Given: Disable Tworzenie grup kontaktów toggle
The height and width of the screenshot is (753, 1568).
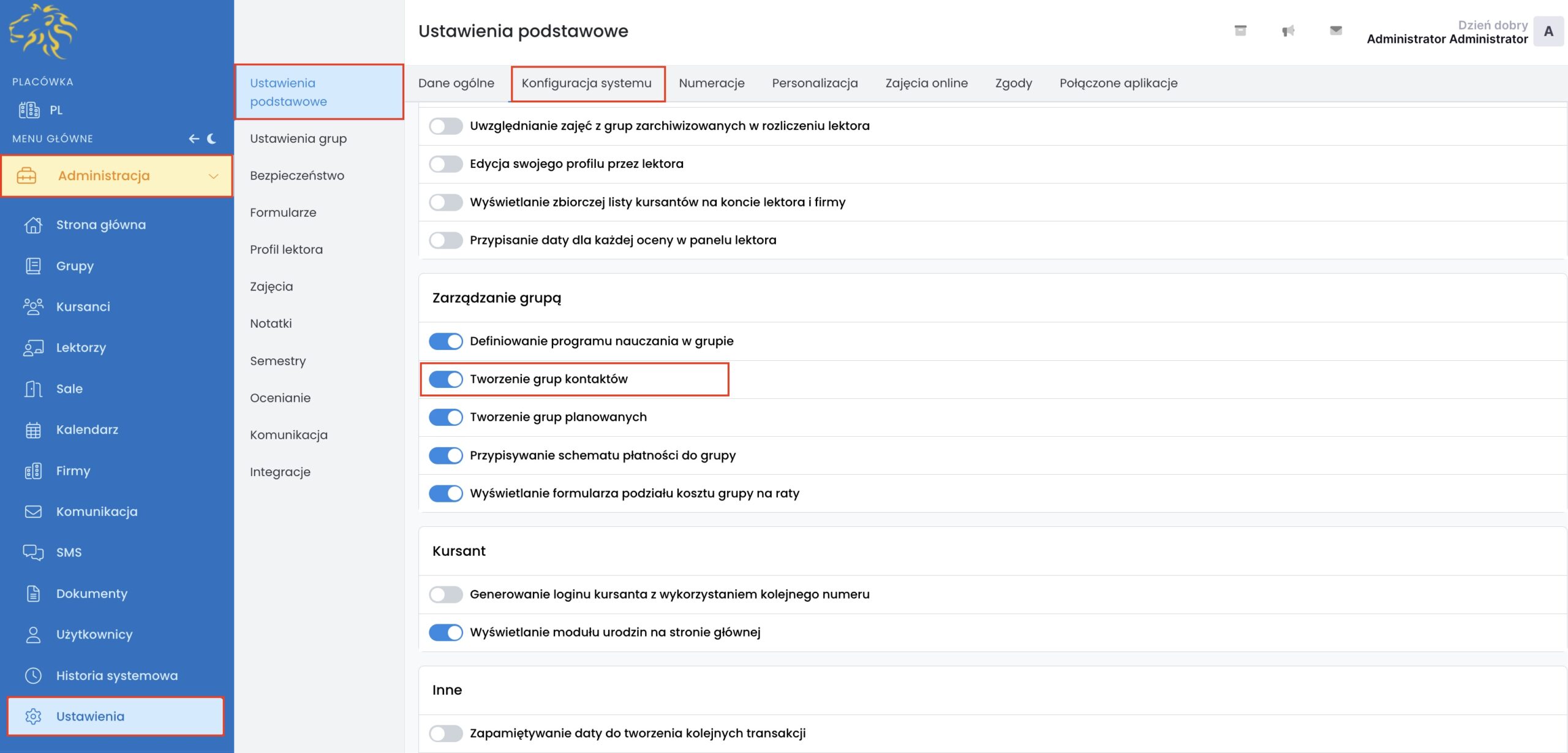Looking at the screenshot, I should coord(446,379).
